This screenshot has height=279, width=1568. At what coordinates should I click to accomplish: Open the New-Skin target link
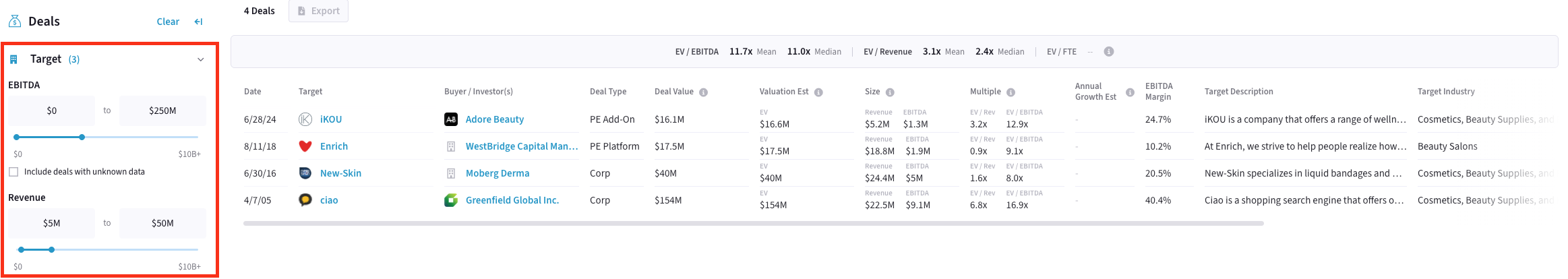340,173
